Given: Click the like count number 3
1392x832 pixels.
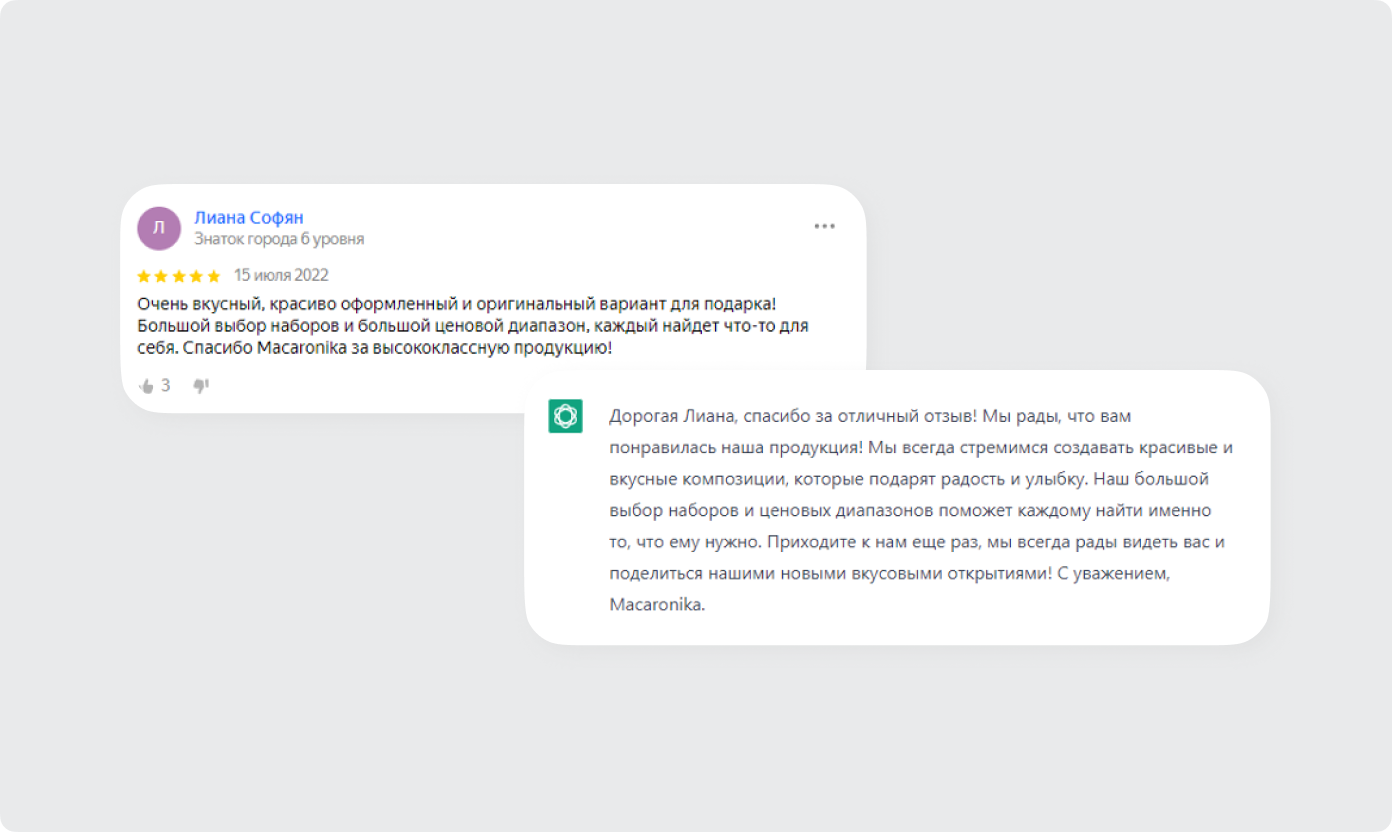Looking at the screenshot, I should coord(166,386).
